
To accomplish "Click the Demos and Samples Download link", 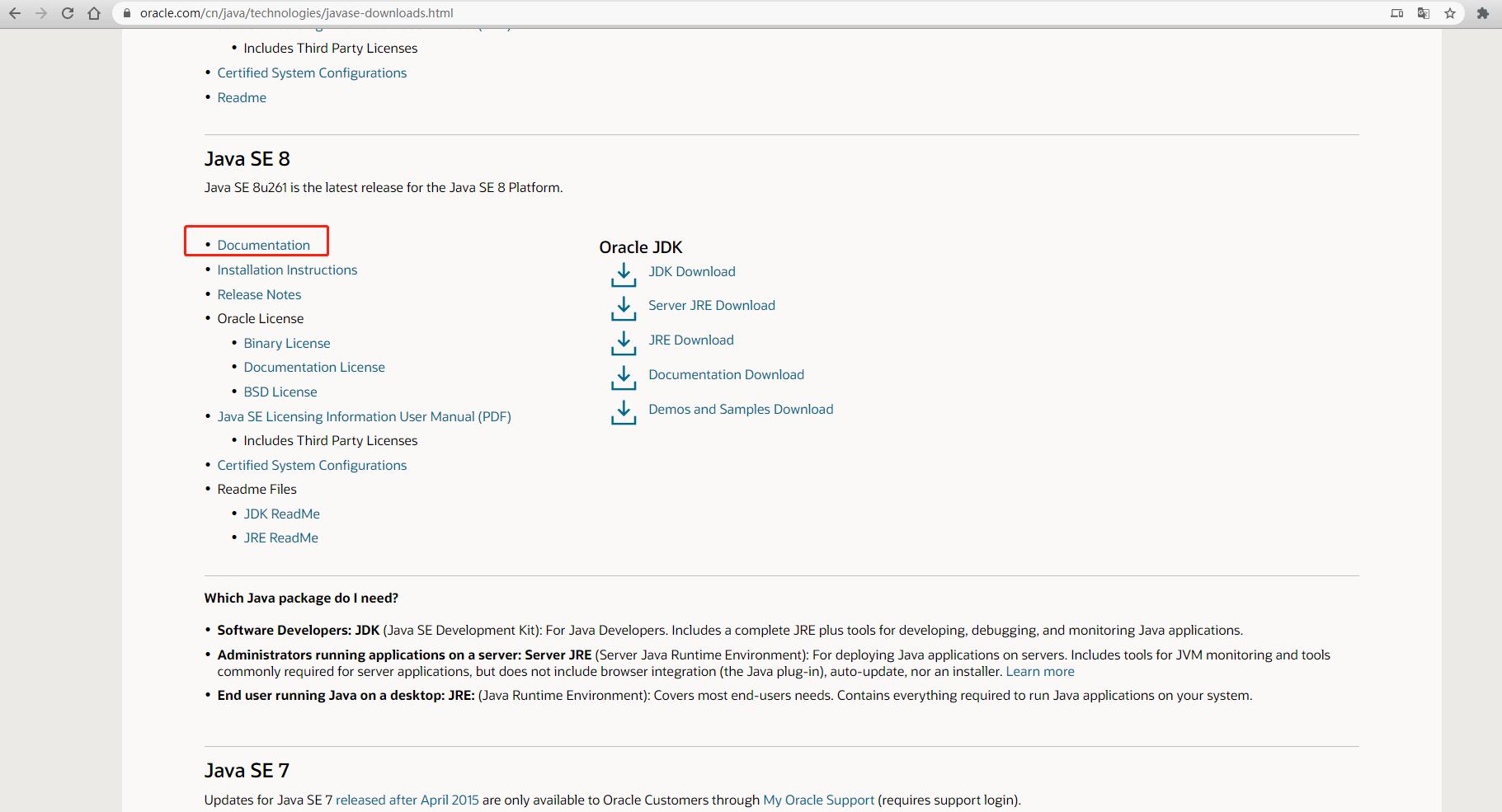I will point(741,409).
